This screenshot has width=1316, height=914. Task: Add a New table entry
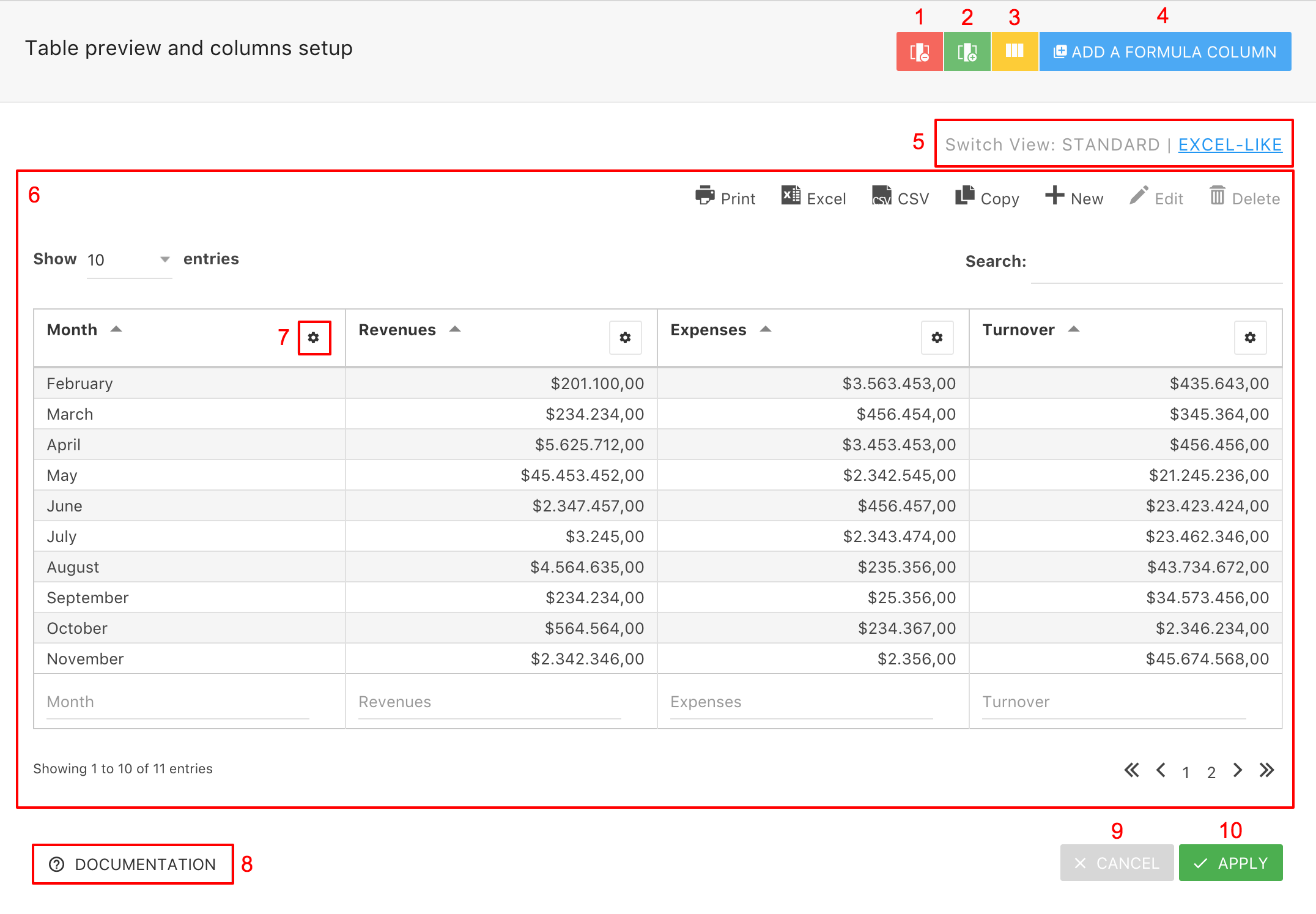point(1074,198)
